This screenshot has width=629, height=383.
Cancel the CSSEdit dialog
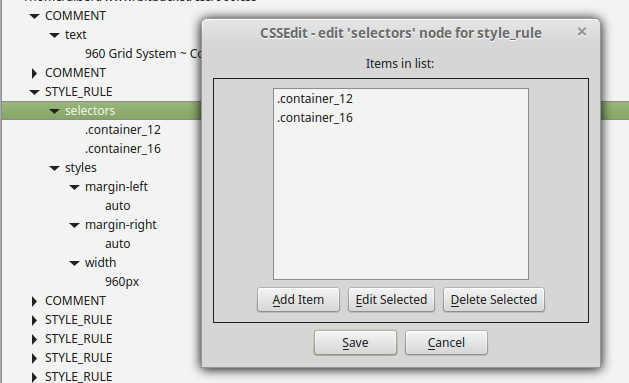[446, 342]
